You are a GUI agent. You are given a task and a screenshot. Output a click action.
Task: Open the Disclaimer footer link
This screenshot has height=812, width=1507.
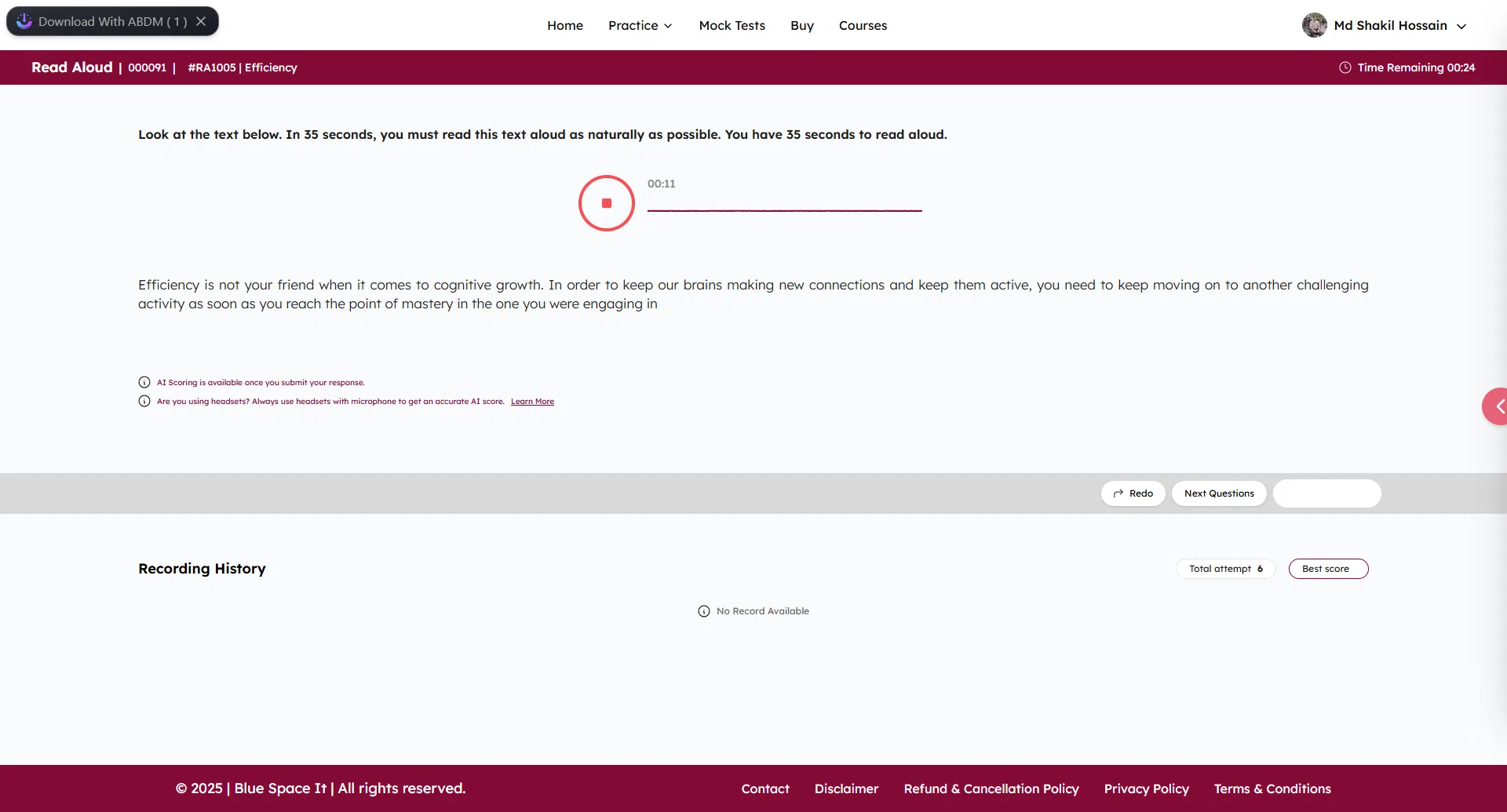tap(846, 788)
